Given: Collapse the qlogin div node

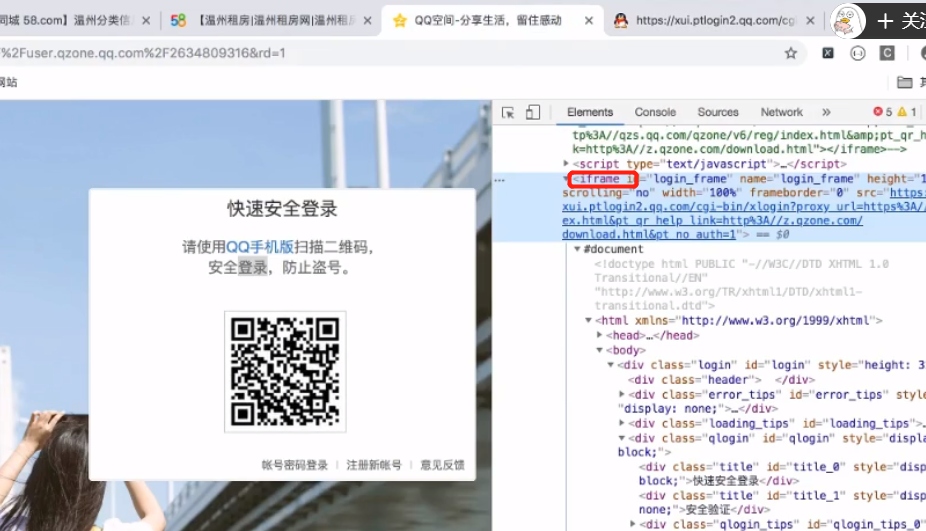Looking at the screenshot, I should pos(622,438).
